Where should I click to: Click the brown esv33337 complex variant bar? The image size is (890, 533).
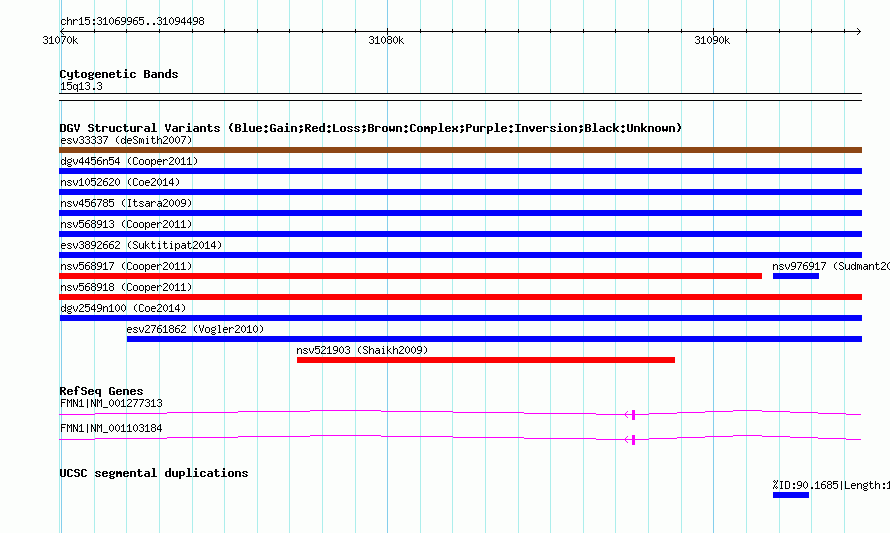[460, 150]
